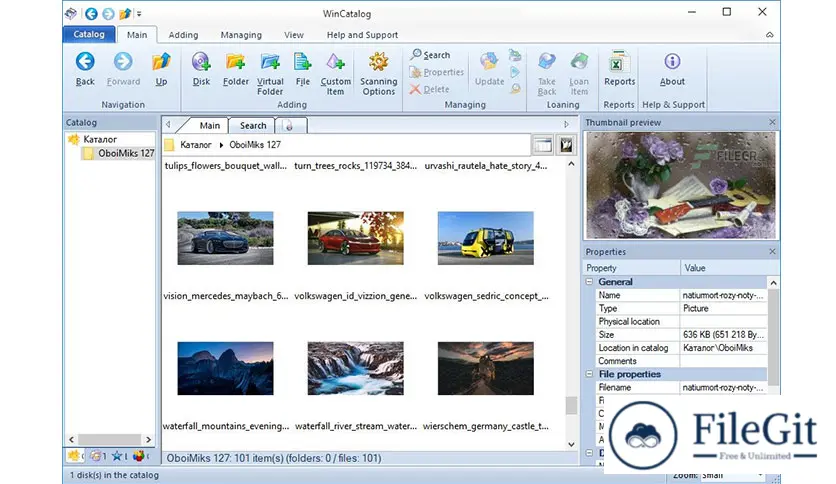
Task: Select the star favorites tab at bottom
Action: 118,456
